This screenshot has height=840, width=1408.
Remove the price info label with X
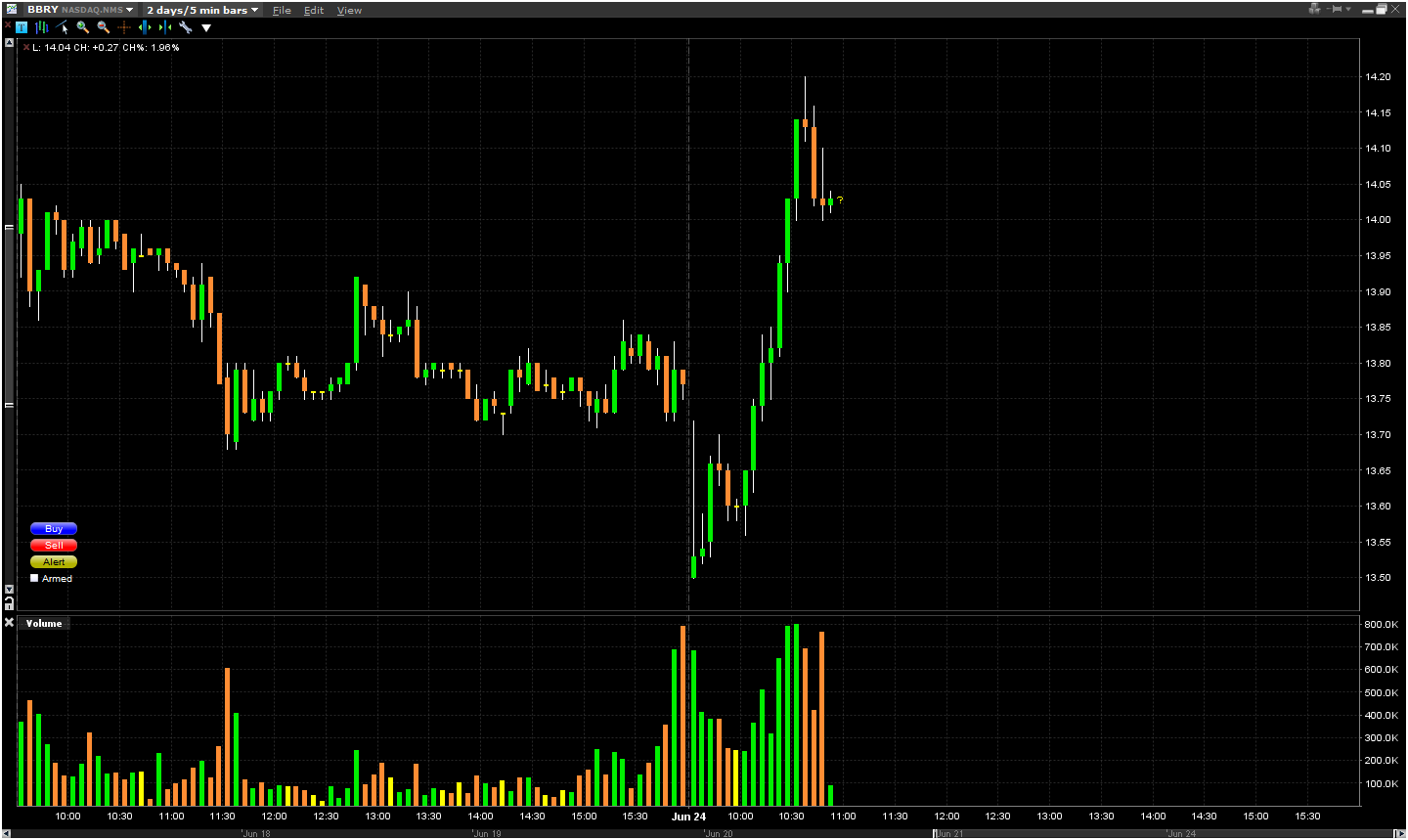pyautogui.click(x=26, y=47)
